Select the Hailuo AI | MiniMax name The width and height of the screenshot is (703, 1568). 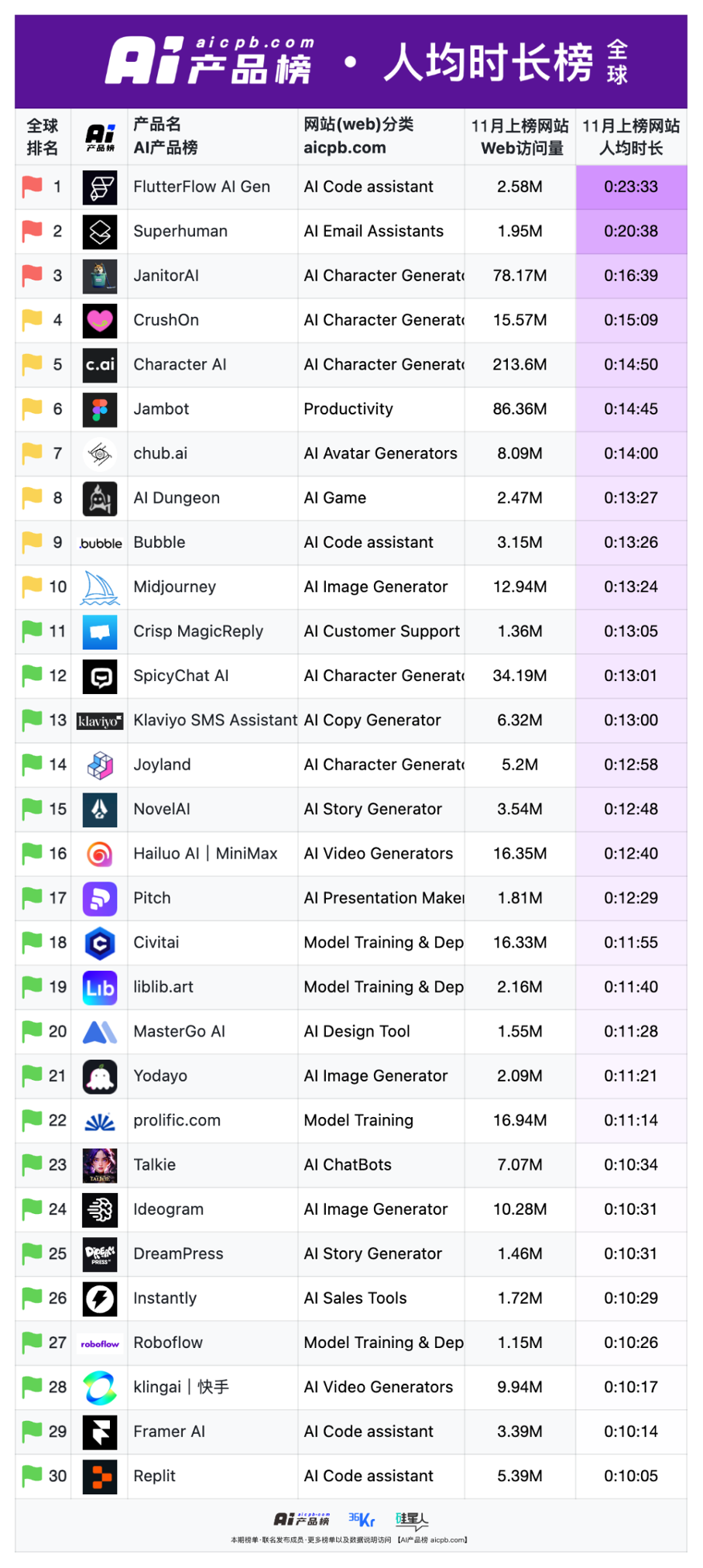205,853
